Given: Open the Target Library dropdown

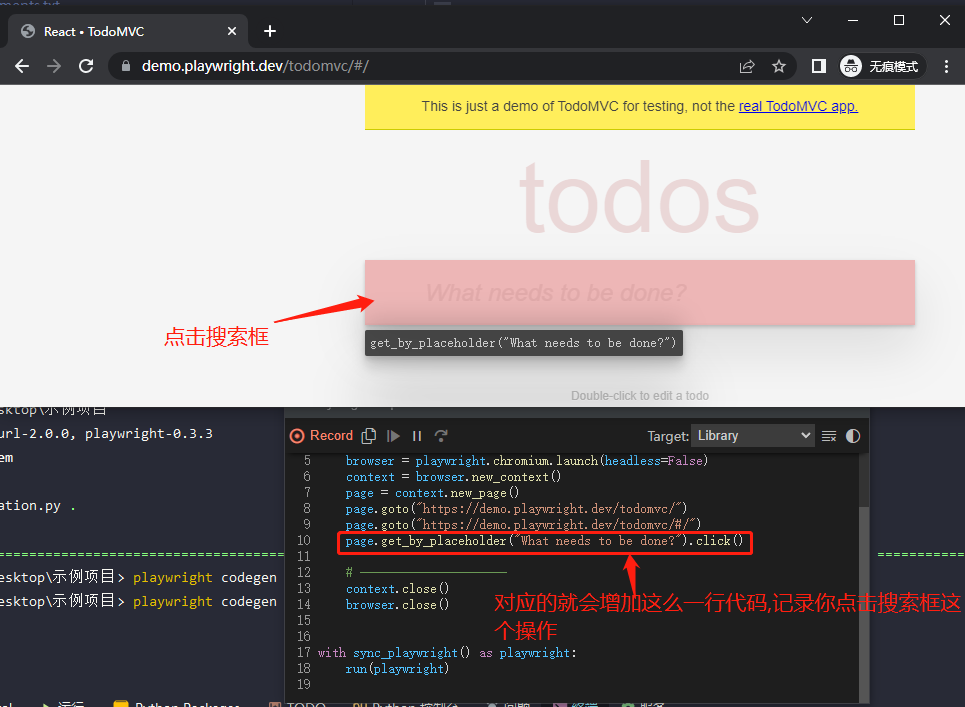Looking at the screenshot, I should coord(752,436).
